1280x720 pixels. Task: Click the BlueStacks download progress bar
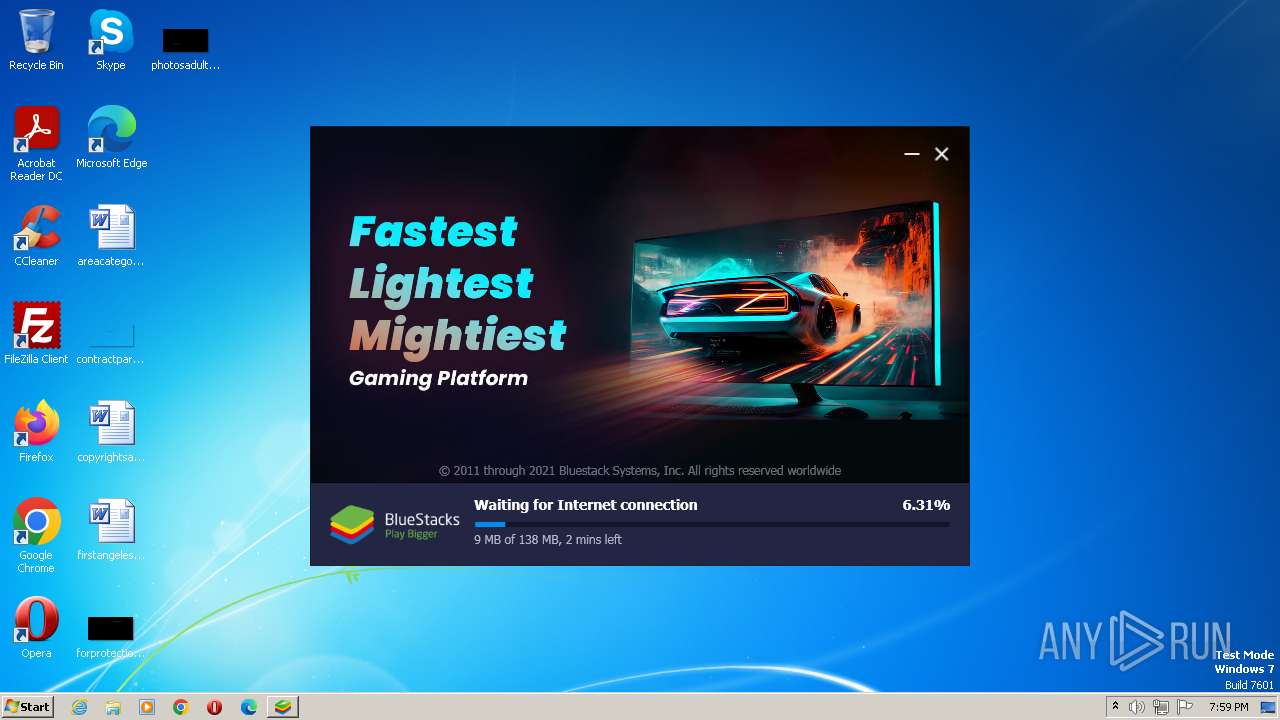(x=712, y=524)
